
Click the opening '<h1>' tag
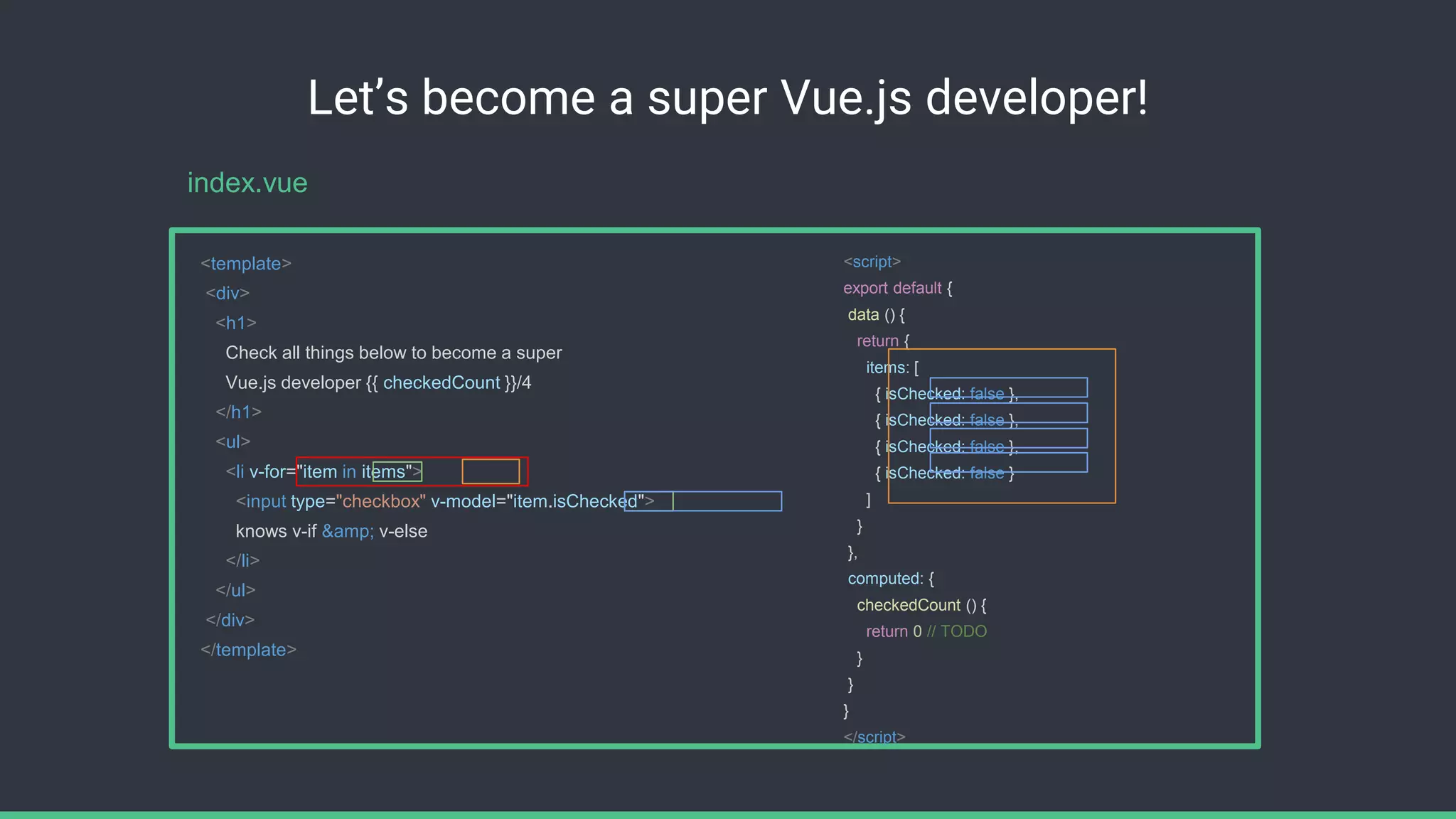(x=236, y=323)
